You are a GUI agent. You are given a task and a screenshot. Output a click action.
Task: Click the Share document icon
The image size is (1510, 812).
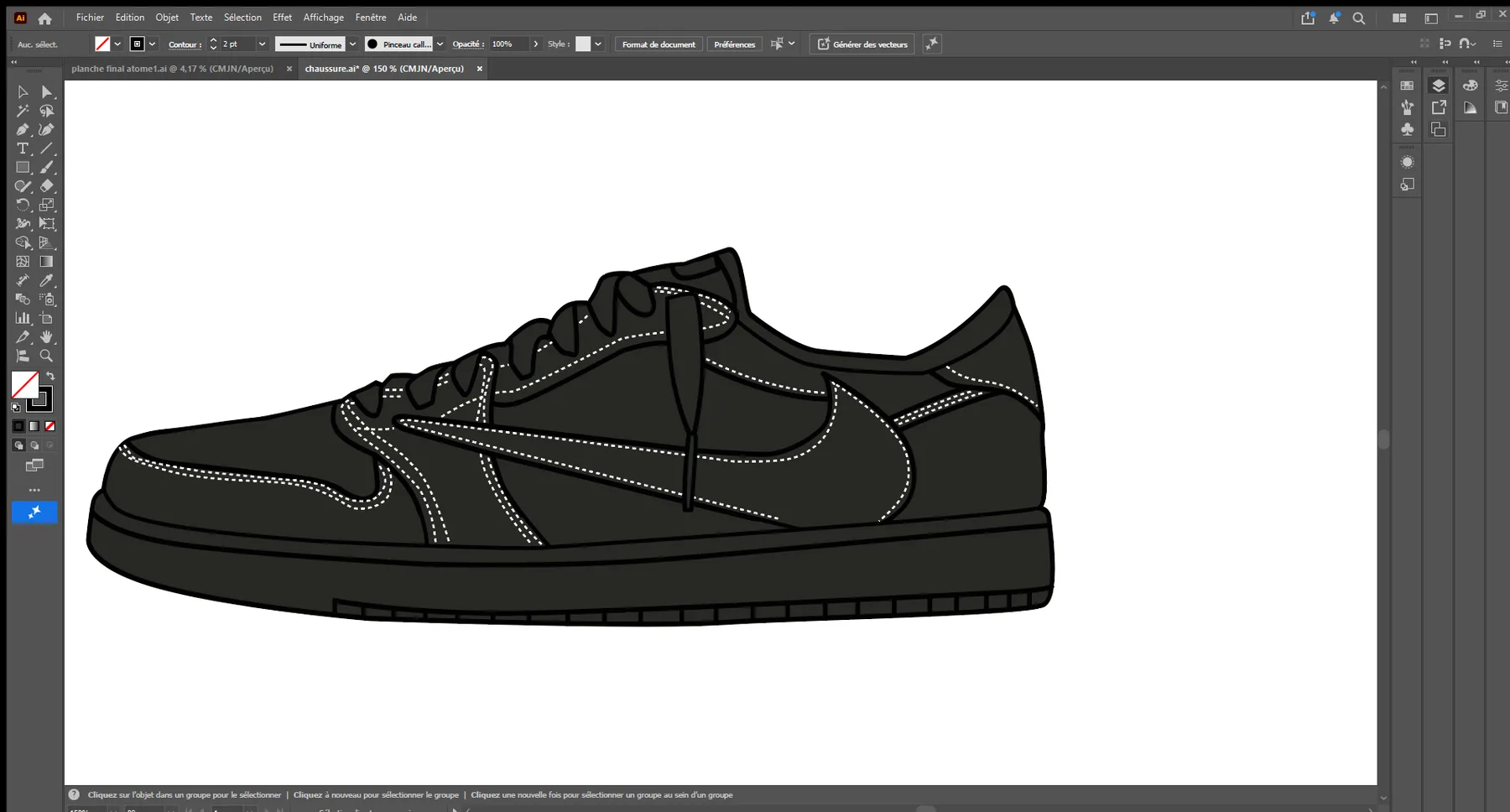[1308, 18]
